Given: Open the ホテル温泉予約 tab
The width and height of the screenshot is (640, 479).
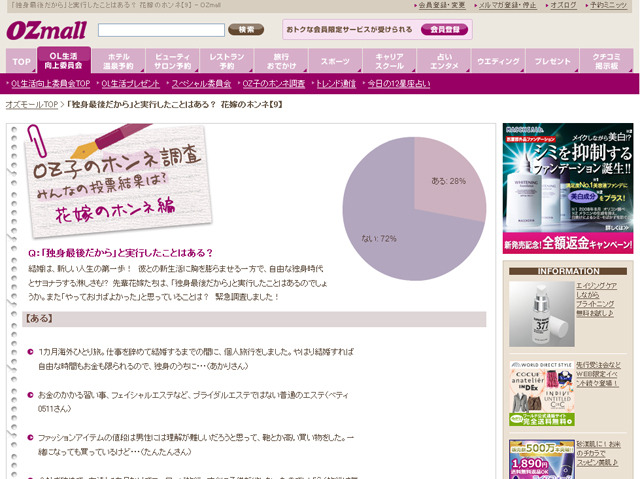Looking at the screenshot, I should tap(117, 61).
